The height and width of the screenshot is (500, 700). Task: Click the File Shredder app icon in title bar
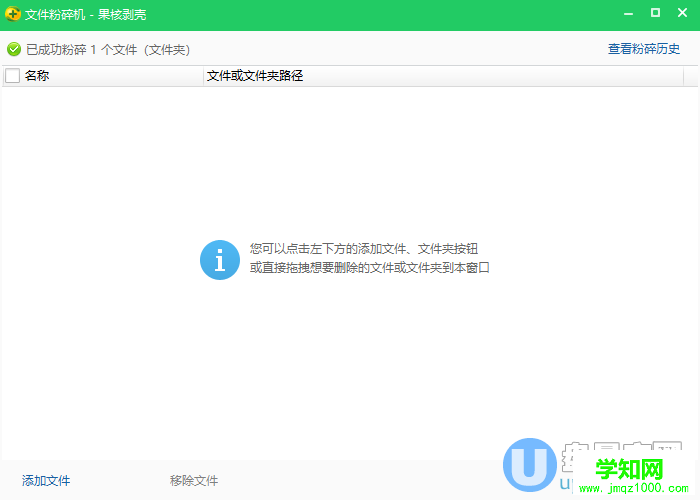[x=13, y=14]
